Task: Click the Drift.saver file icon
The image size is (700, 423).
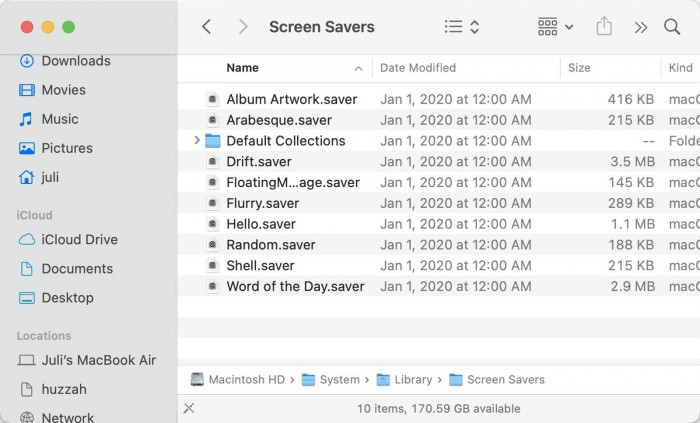Action: [x=213, y=162]
